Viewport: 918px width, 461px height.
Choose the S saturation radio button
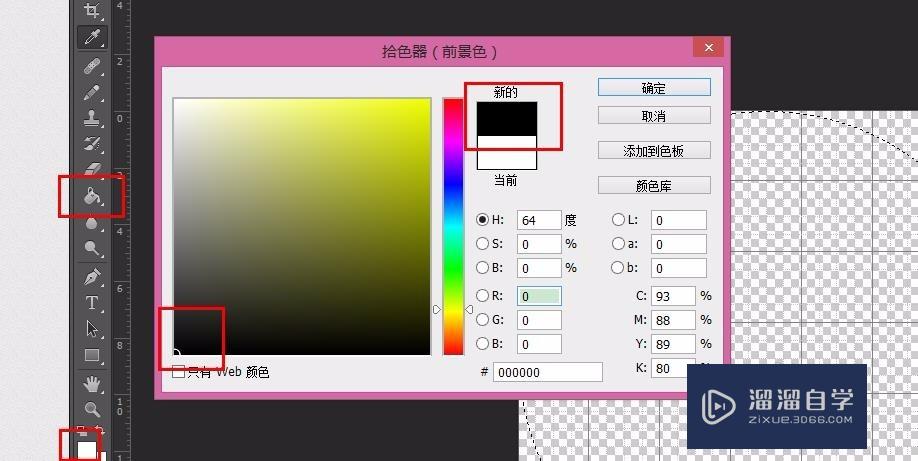coord(482,243)
